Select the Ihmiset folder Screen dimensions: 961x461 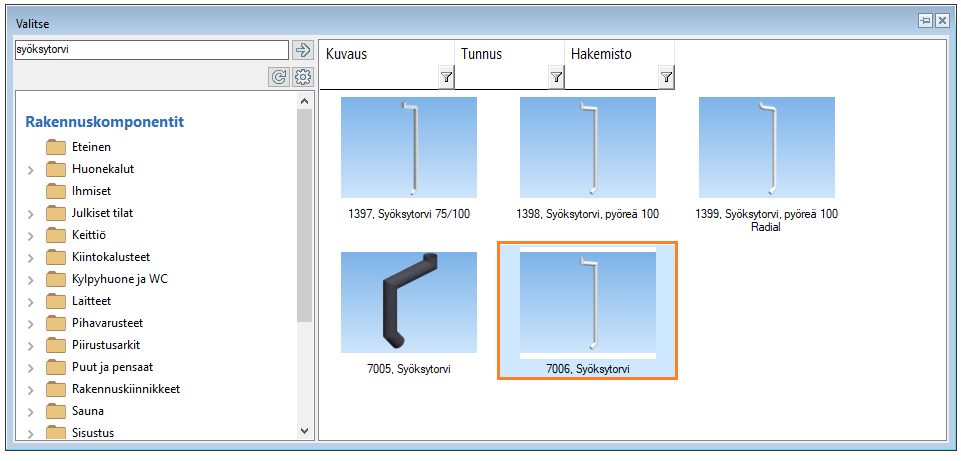(x=91, y=191)
